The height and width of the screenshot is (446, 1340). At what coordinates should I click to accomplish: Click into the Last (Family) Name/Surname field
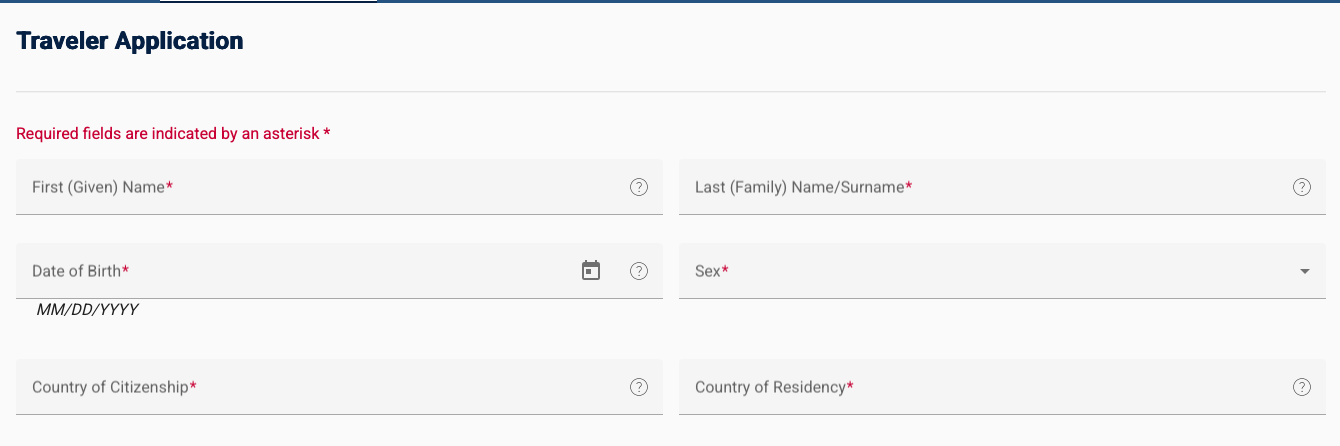click(x=980, y=187)
